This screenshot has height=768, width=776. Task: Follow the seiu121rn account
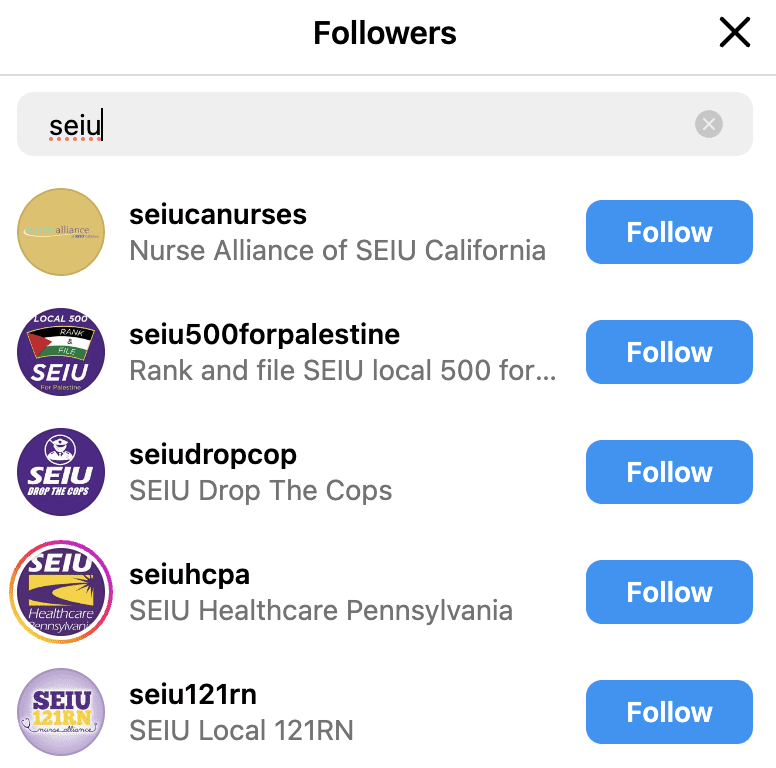click(669, 712)
